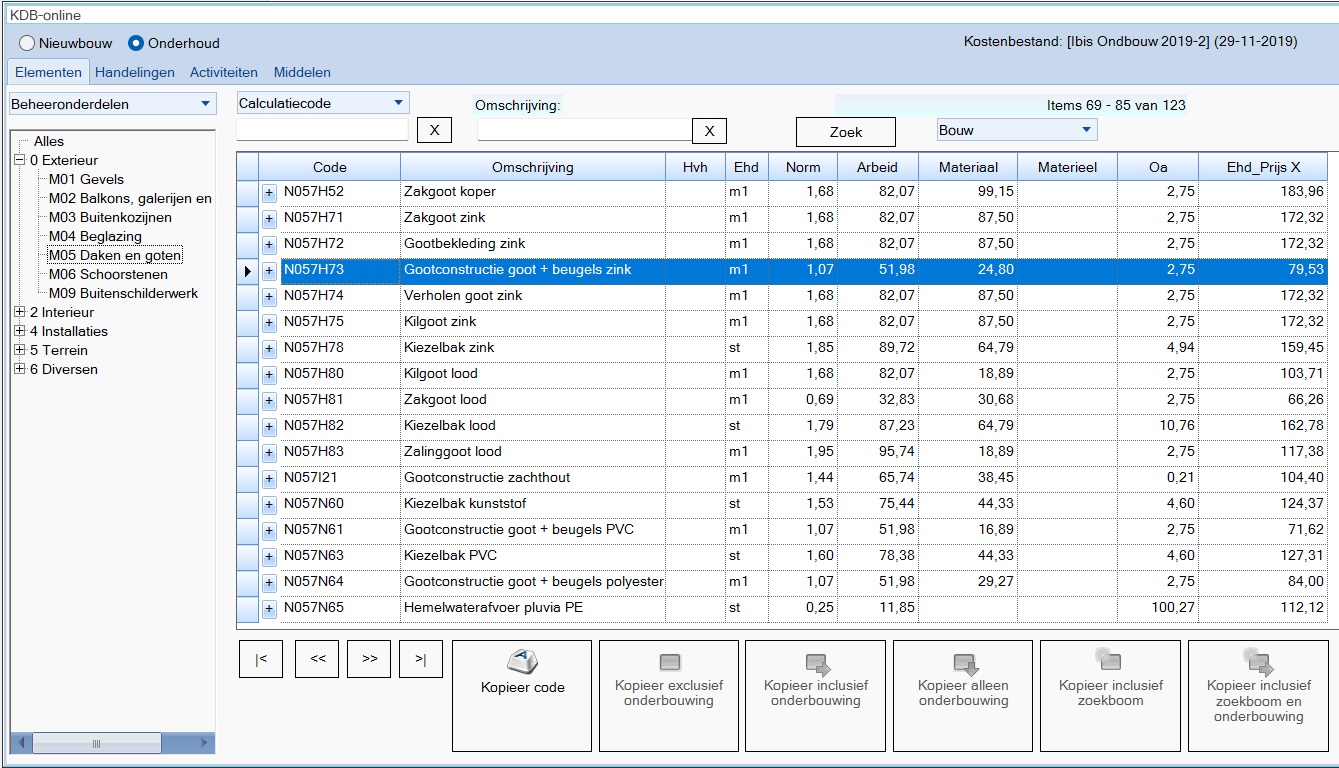Screen dimensions: 1339x768
Task: Expand row N057H71 plus icon
Action: click(x=269, y=218)
